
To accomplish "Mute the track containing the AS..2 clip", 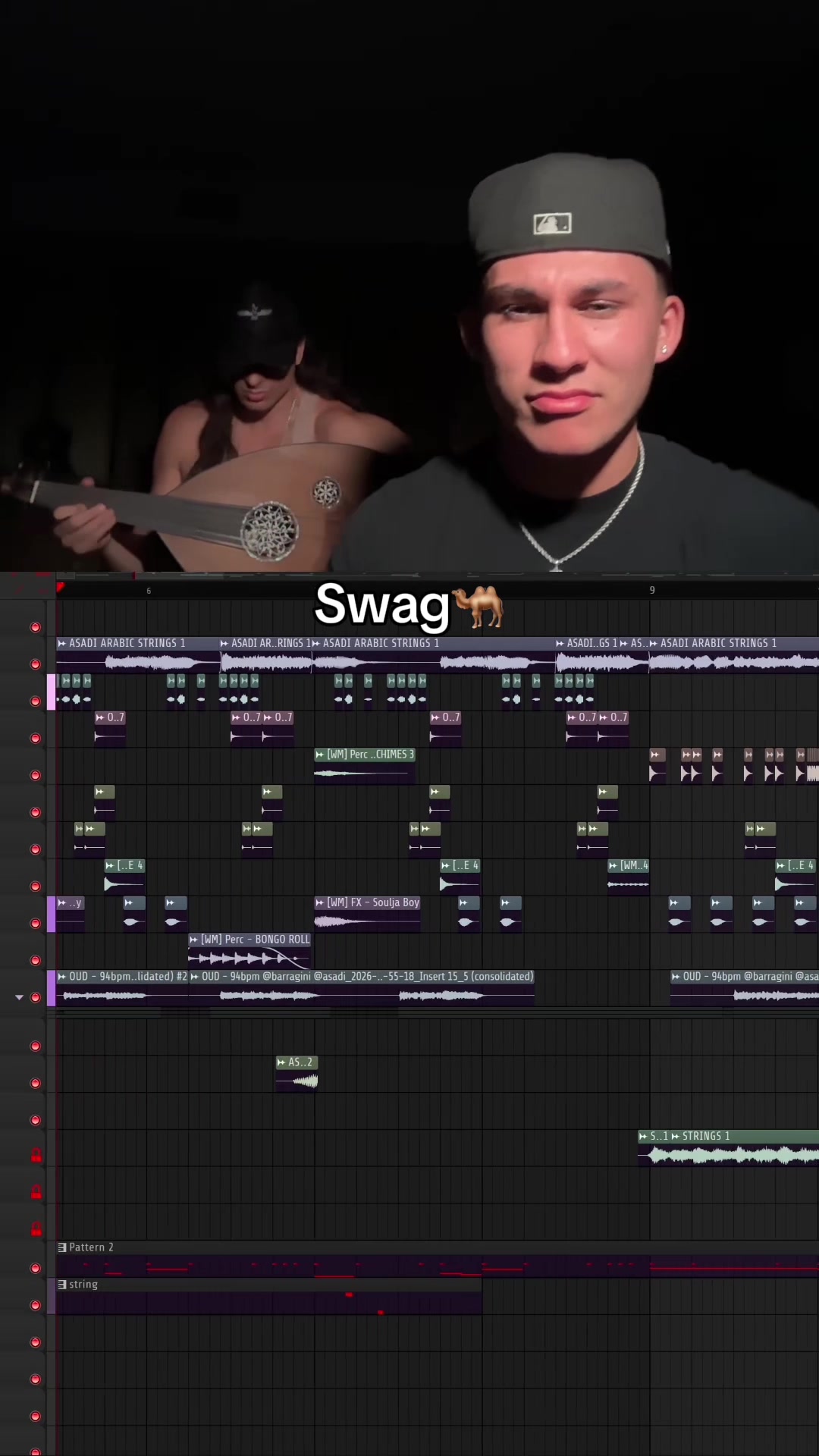I will coord(35,1083).
